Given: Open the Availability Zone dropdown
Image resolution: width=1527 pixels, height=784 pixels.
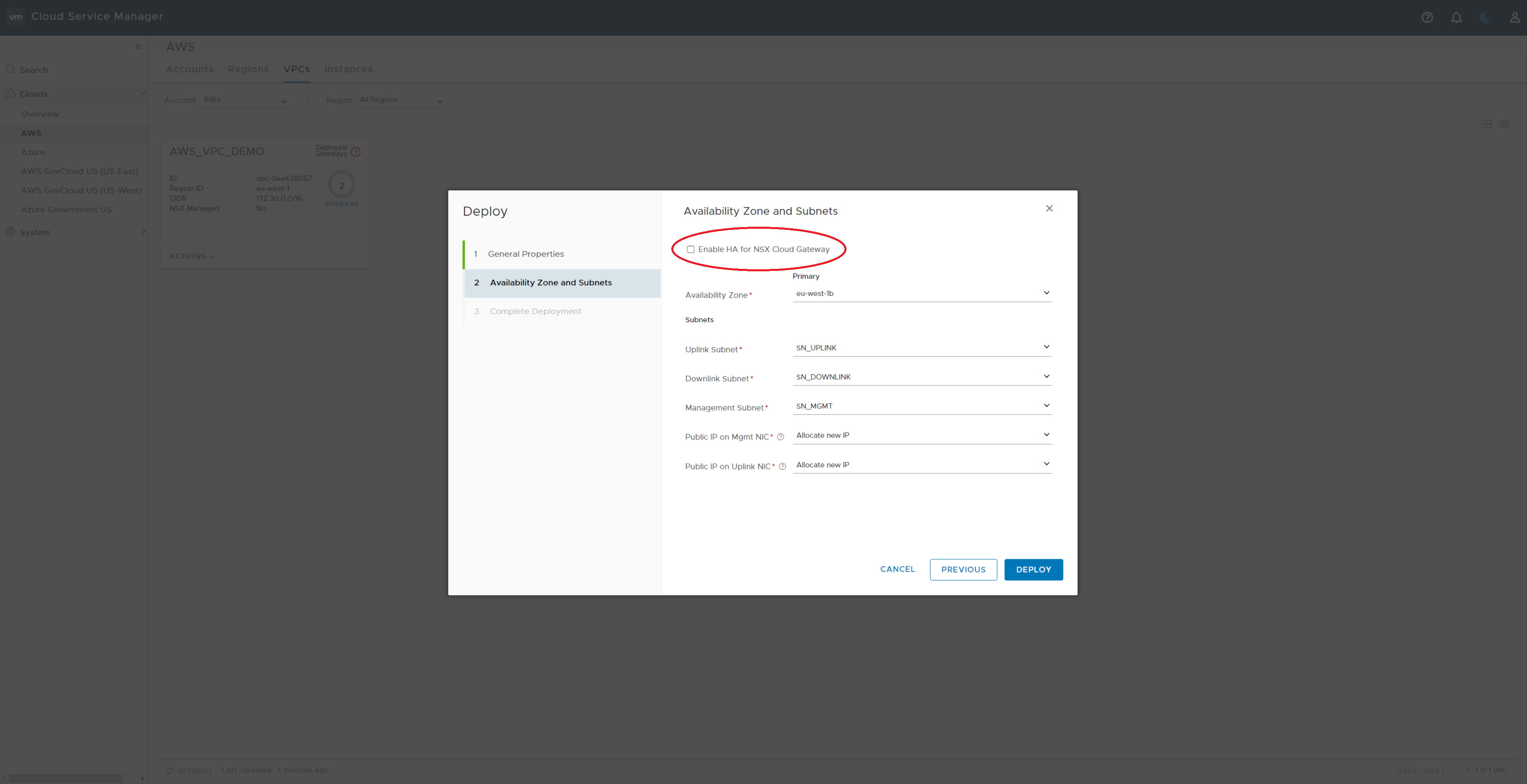Looking at the screenshot, I should [x=922, y=293].
